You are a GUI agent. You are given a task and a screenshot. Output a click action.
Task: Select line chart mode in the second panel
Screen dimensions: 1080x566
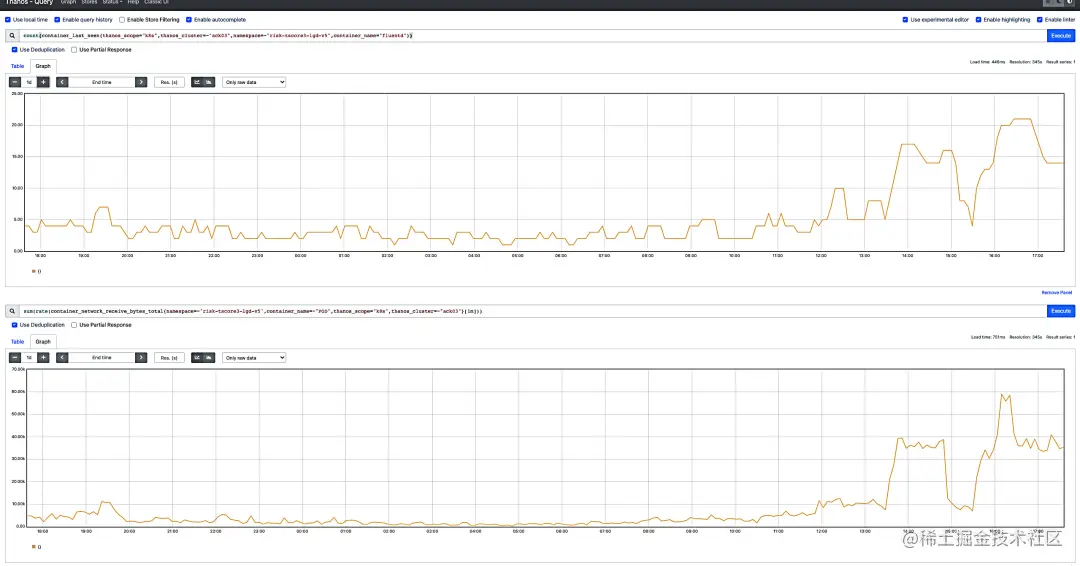(x=197, y=357)
